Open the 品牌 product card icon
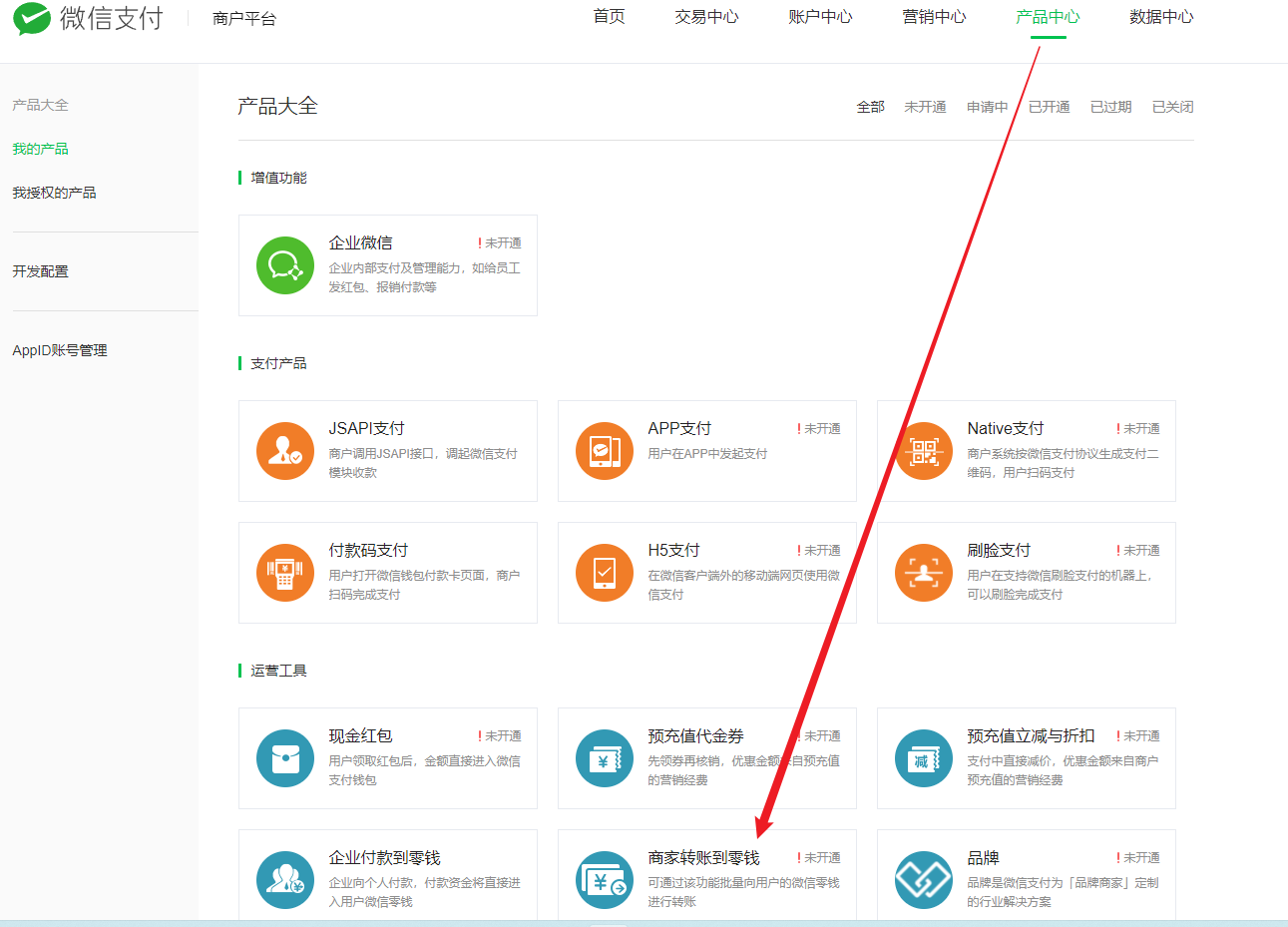The width and height of the screenshot is (1288, 927). (x=923, y=880)
